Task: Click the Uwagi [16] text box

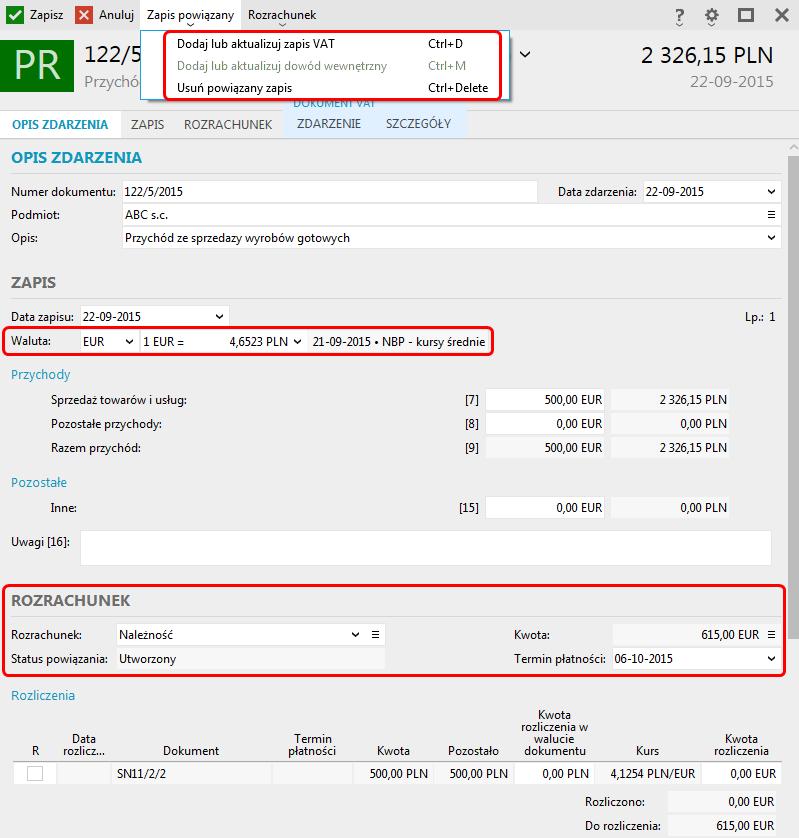Action: coord(425,547)
